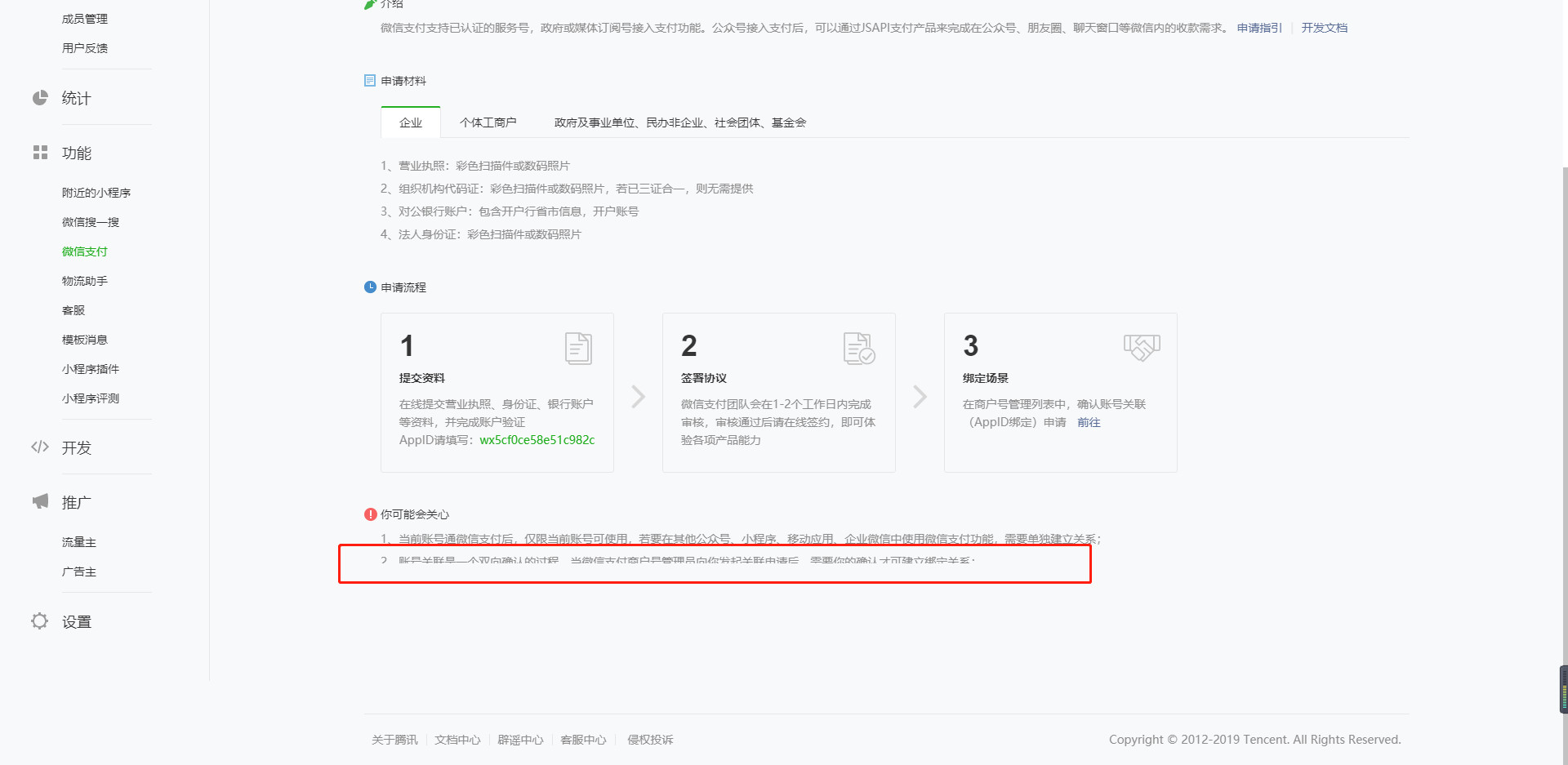Open the 设置 section
The image size is (1568, 765).
77,621
